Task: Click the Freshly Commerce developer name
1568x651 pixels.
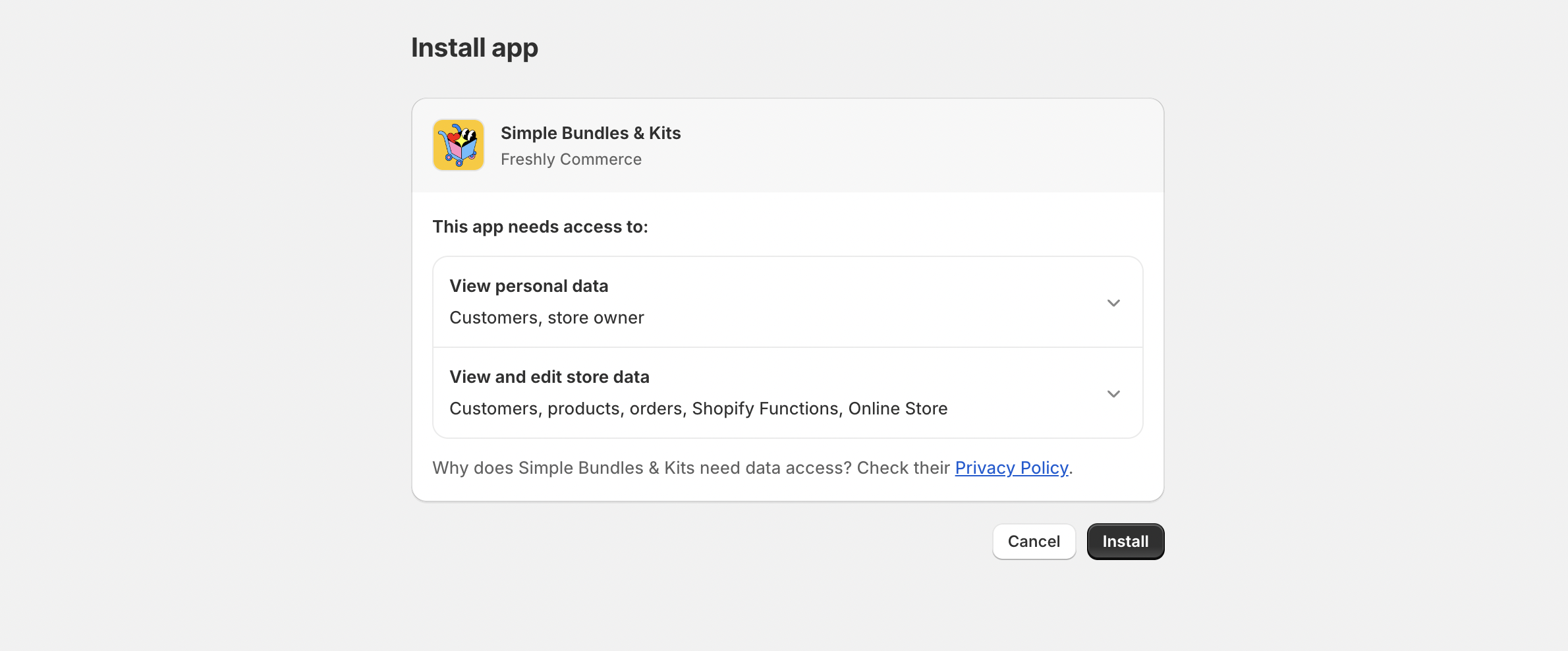Action: point(571,159)
